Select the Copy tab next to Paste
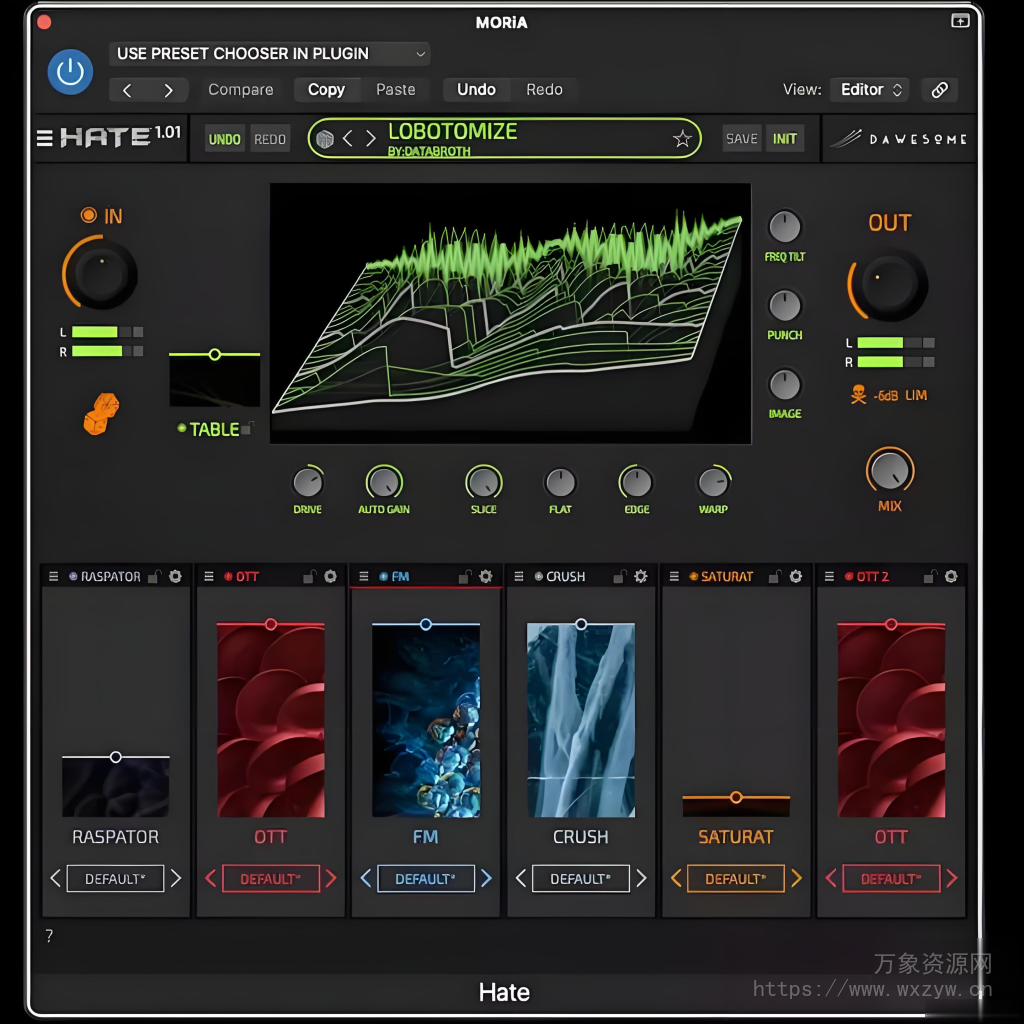Image resolution: width=1024 pixels, height=1024 pixels. coord(327,89)
